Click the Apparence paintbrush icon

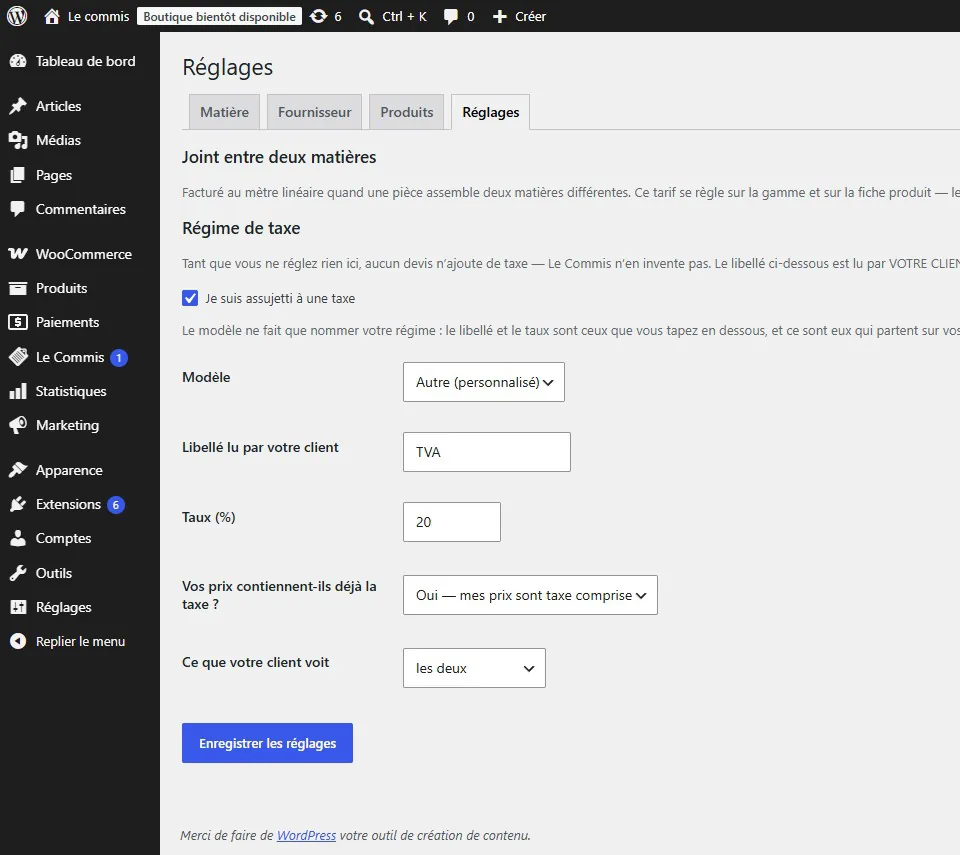click(x=18, y=470)
